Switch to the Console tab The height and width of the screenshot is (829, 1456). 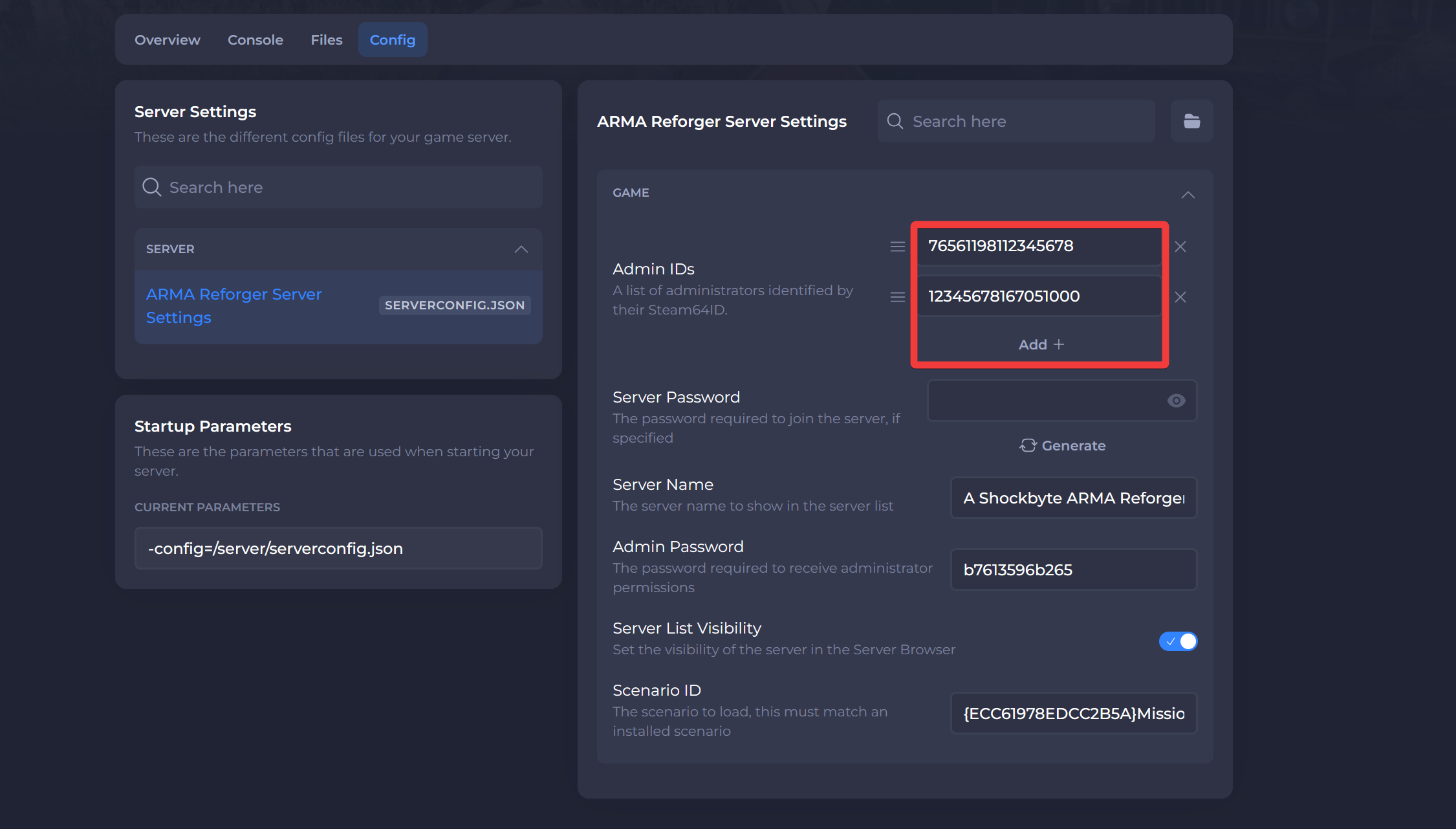255,39
